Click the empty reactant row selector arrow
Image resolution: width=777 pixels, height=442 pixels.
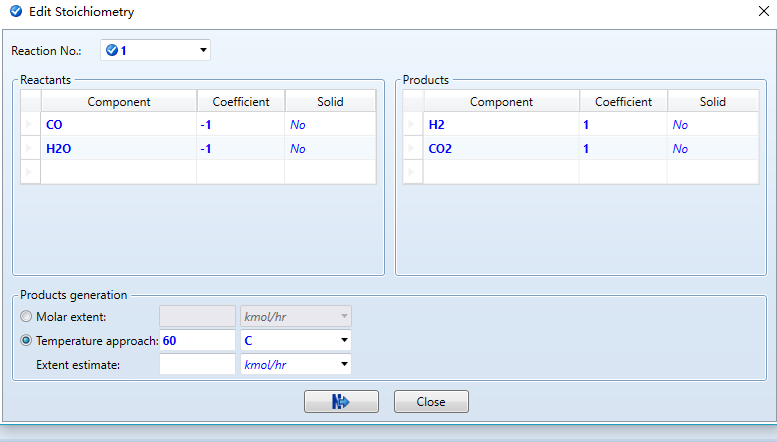pyautogui.click(x=30, y=172)
